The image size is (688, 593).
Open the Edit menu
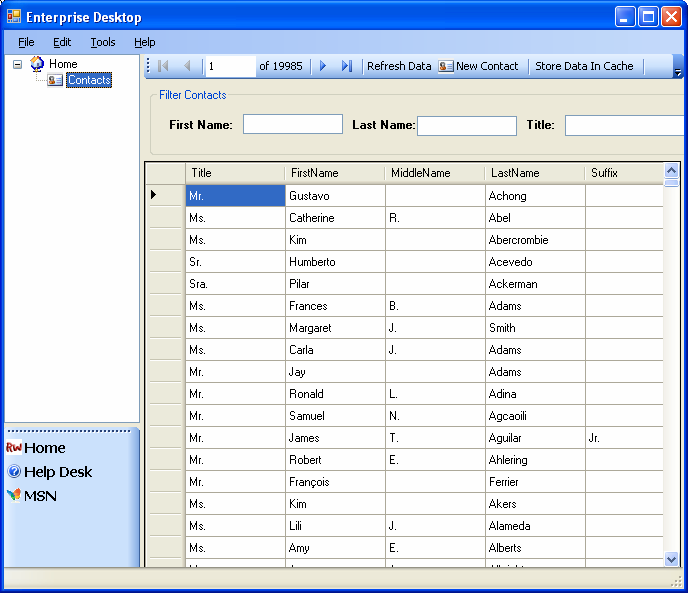click(62, 42)
